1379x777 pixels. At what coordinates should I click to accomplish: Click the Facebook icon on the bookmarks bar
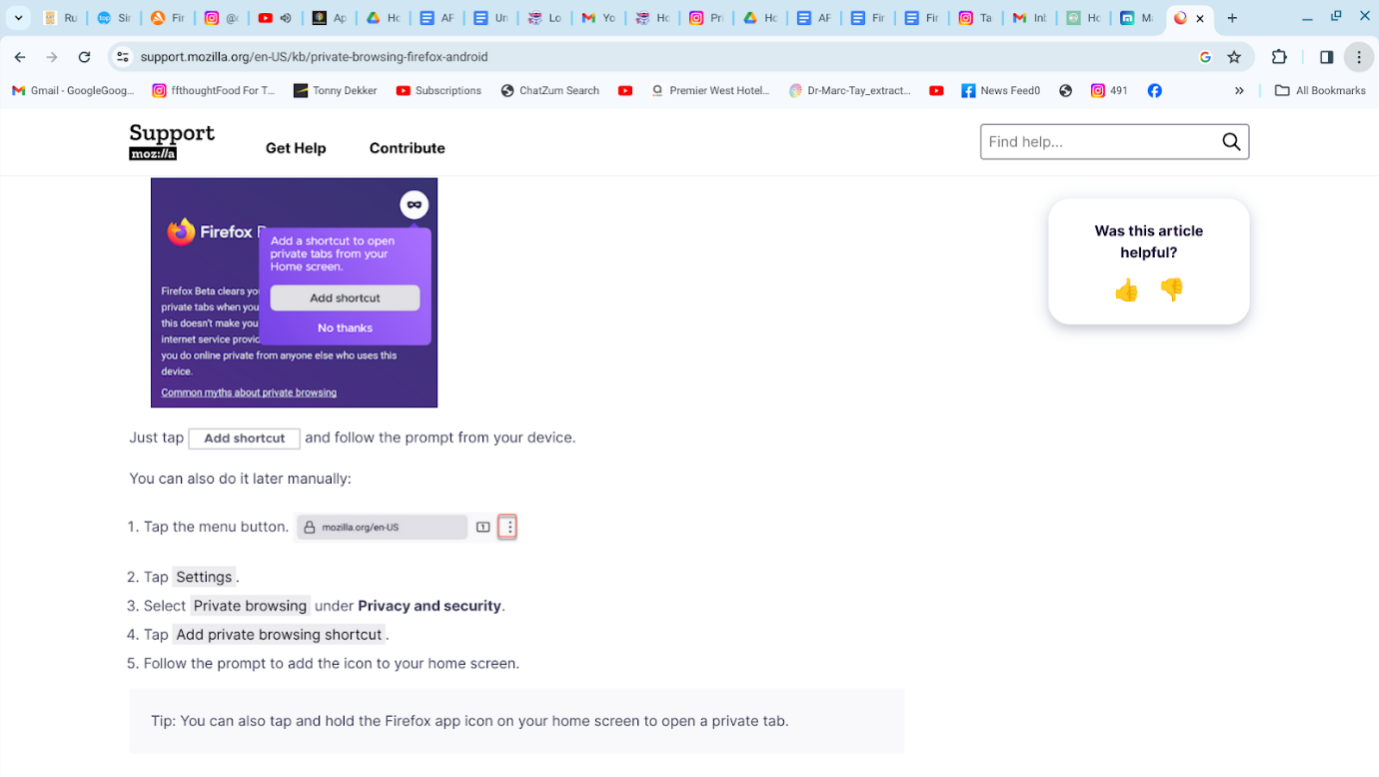(1155, 91)
